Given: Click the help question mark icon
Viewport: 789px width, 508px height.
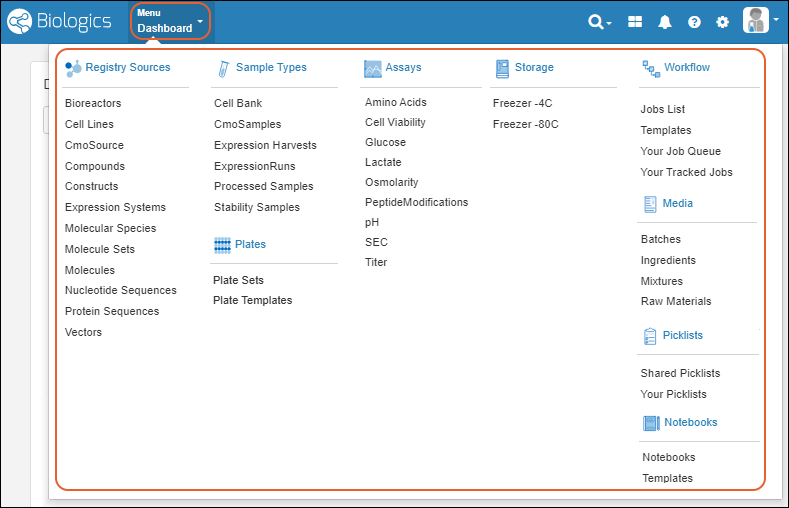Looking at the screenshot, I should (x=694, y=22).
